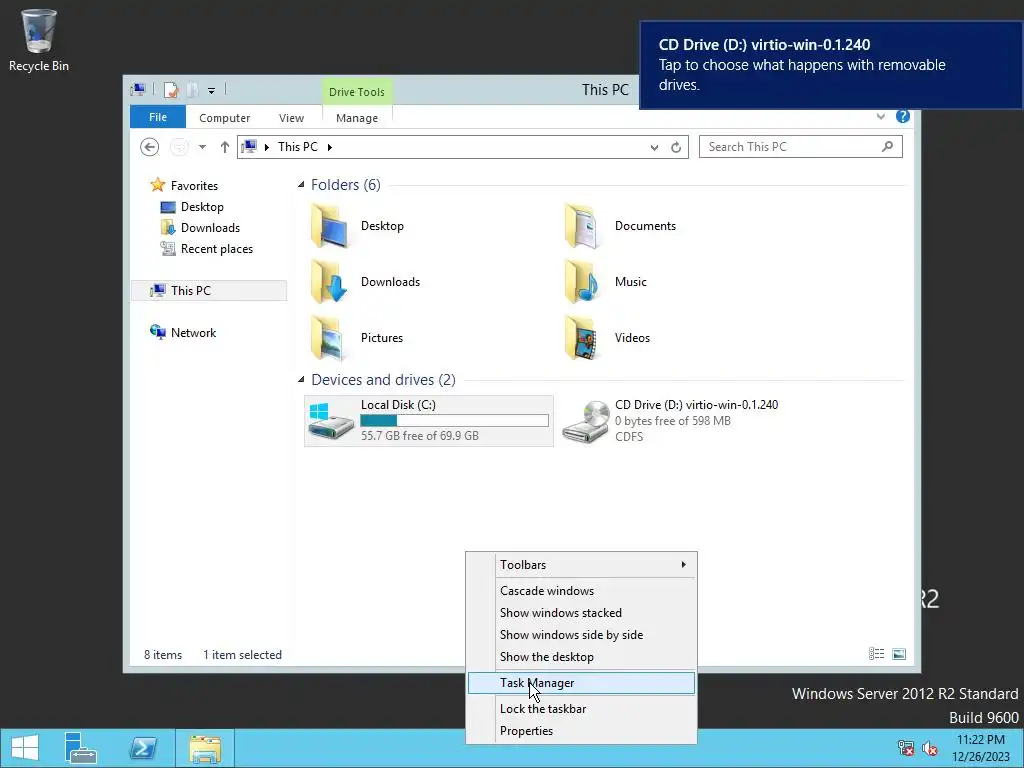1024x768 pixels.
Task: Click the chevron after This PC in address bar
Action: (x=330, y=147)
